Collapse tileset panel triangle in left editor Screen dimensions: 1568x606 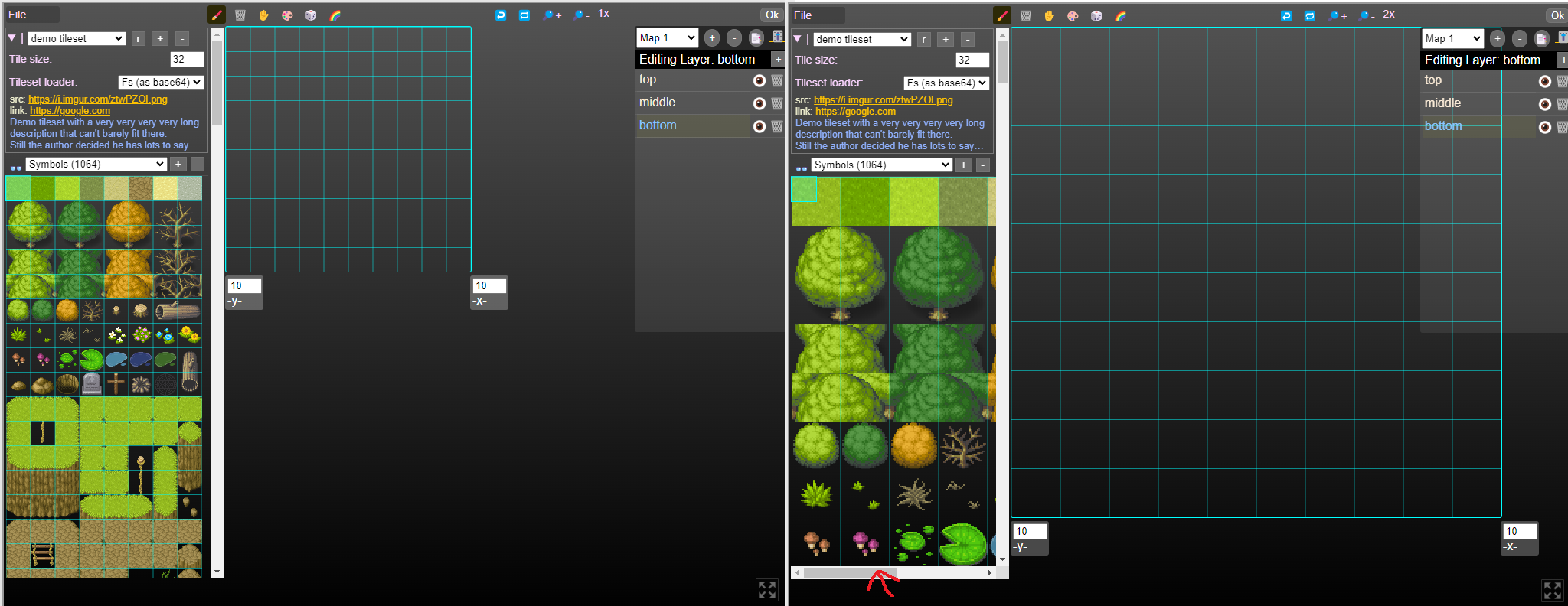click(x=11, y=37)
